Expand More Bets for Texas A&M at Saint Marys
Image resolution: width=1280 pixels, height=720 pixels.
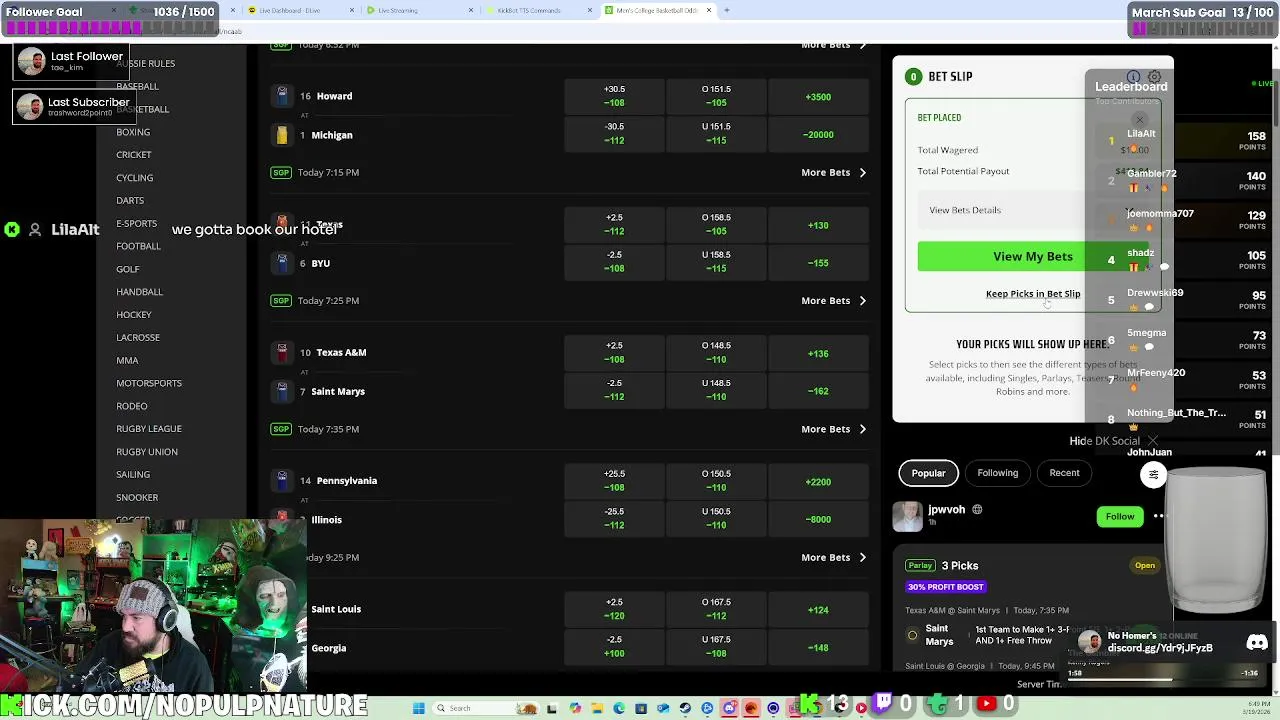pos(834,429)
